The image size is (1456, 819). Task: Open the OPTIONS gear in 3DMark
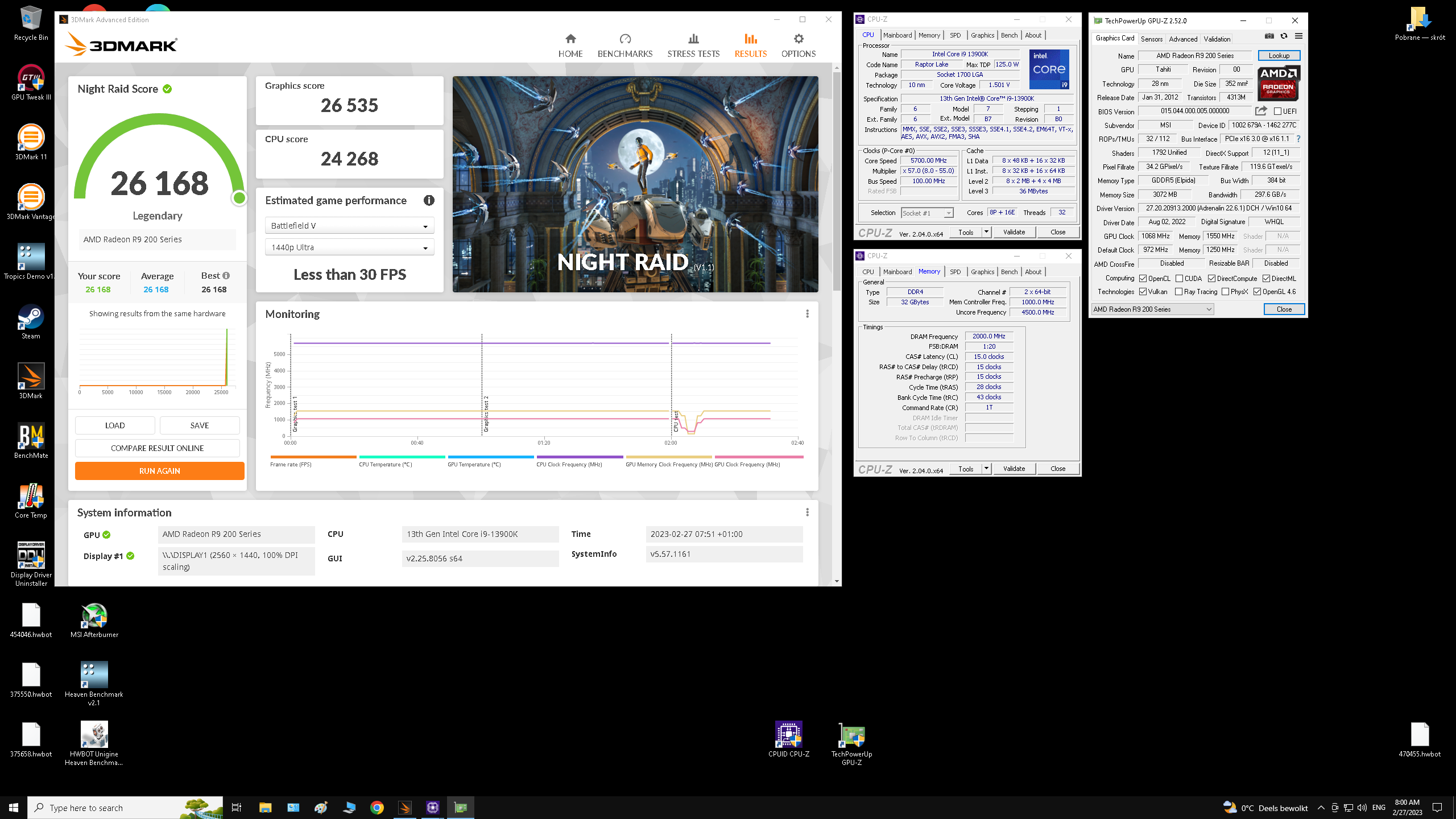tap(799, 45)
